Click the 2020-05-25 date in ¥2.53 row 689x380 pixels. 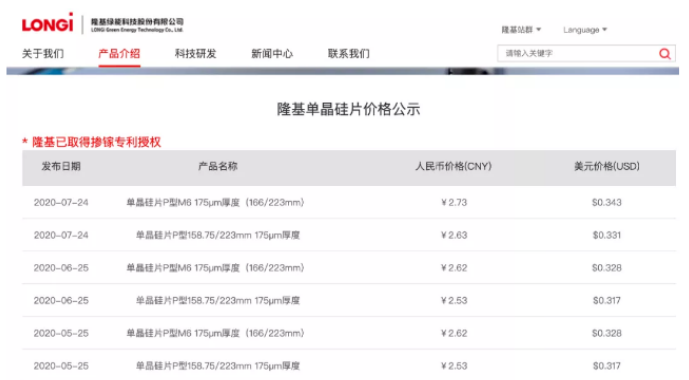(61, 366)
